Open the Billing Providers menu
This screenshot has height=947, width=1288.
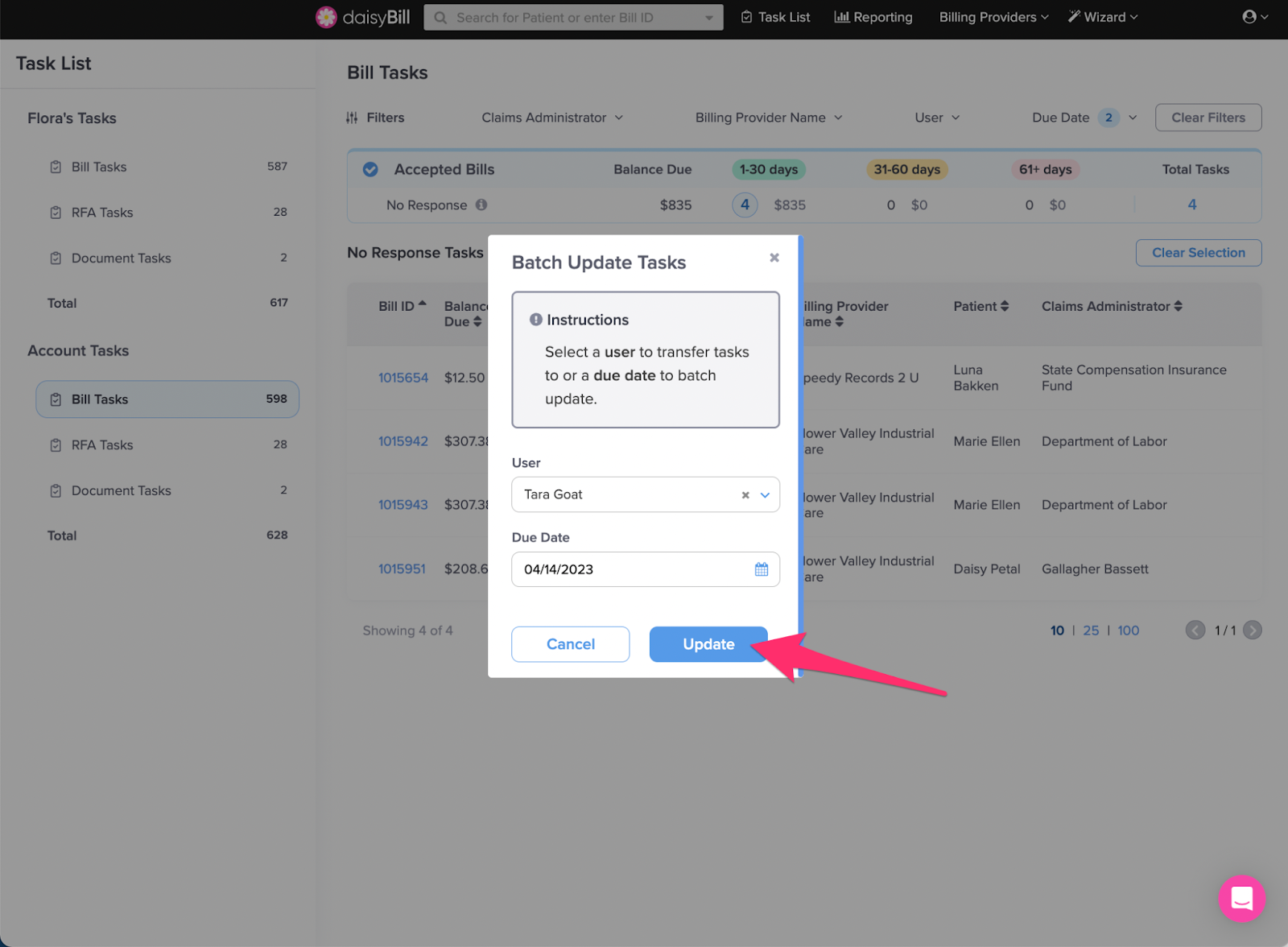pyautogui.click(x=993, y=17)
